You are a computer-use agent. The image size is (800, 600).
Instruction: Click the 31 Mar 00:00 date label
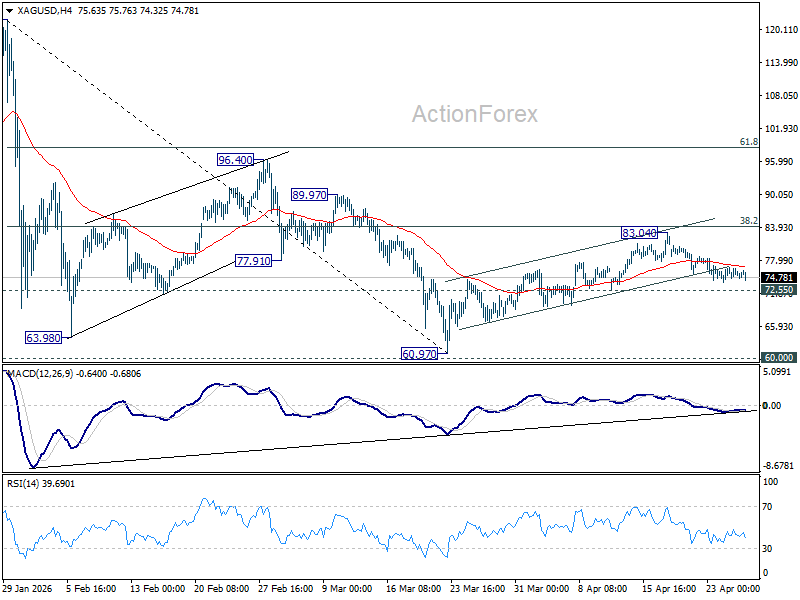(x=542, y=588)
